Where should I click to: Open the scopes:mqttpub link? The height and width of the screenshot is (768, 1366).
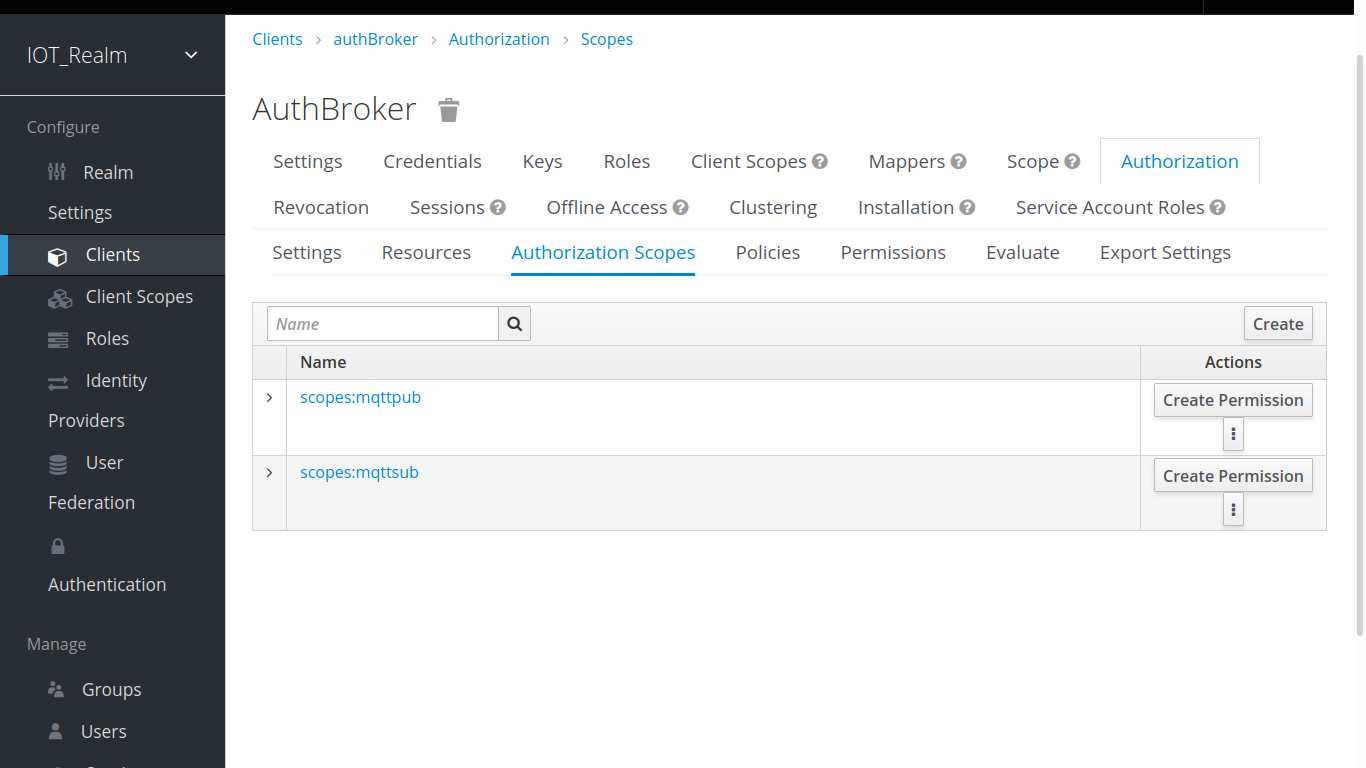coord(360,397)
